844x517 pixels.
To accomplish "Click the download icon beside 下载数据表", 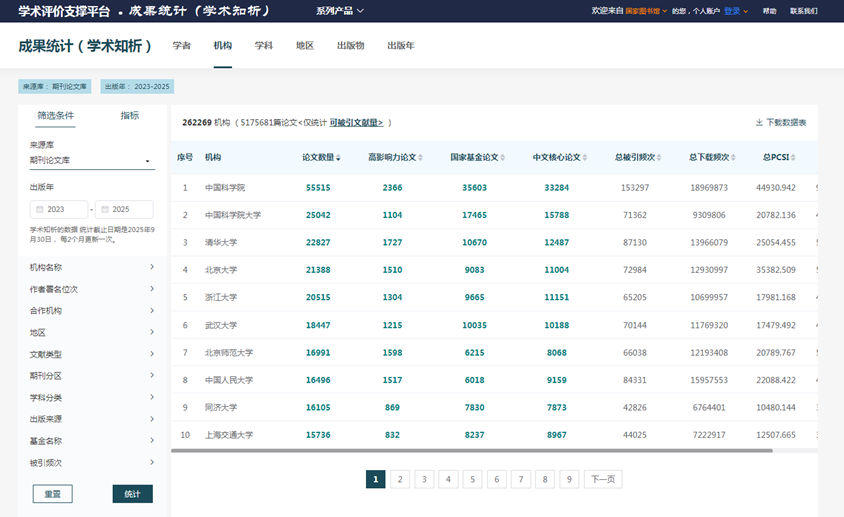I will [x=759, y=123].
